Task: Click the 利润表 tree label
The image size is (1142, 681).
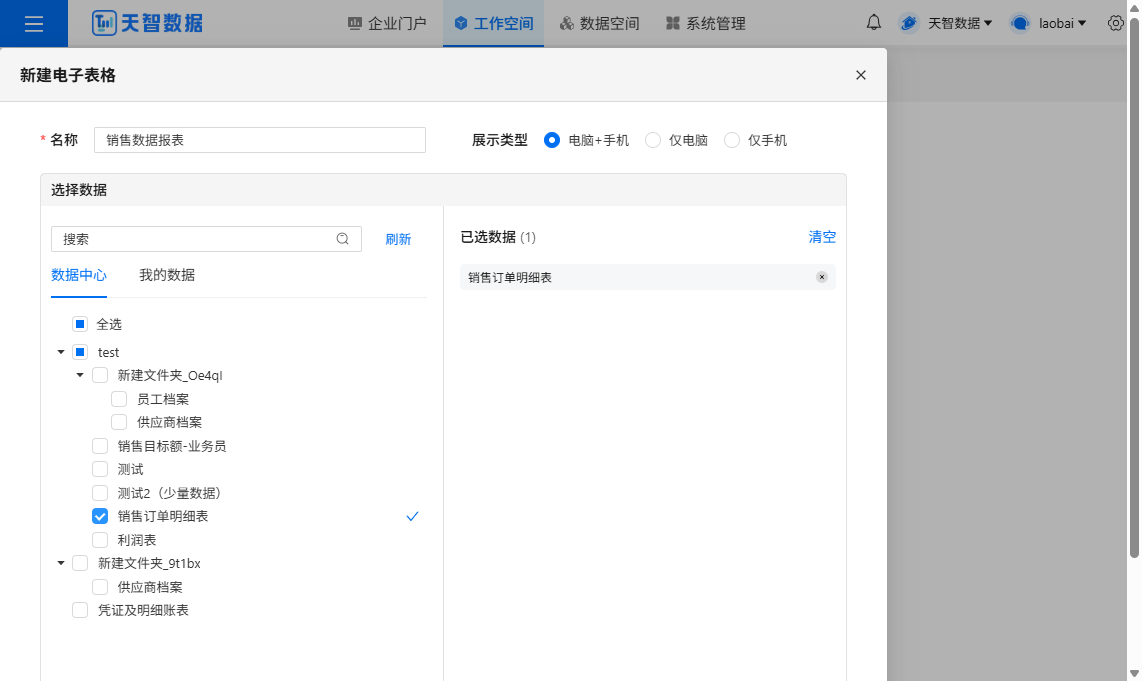Action: (137, 540)
